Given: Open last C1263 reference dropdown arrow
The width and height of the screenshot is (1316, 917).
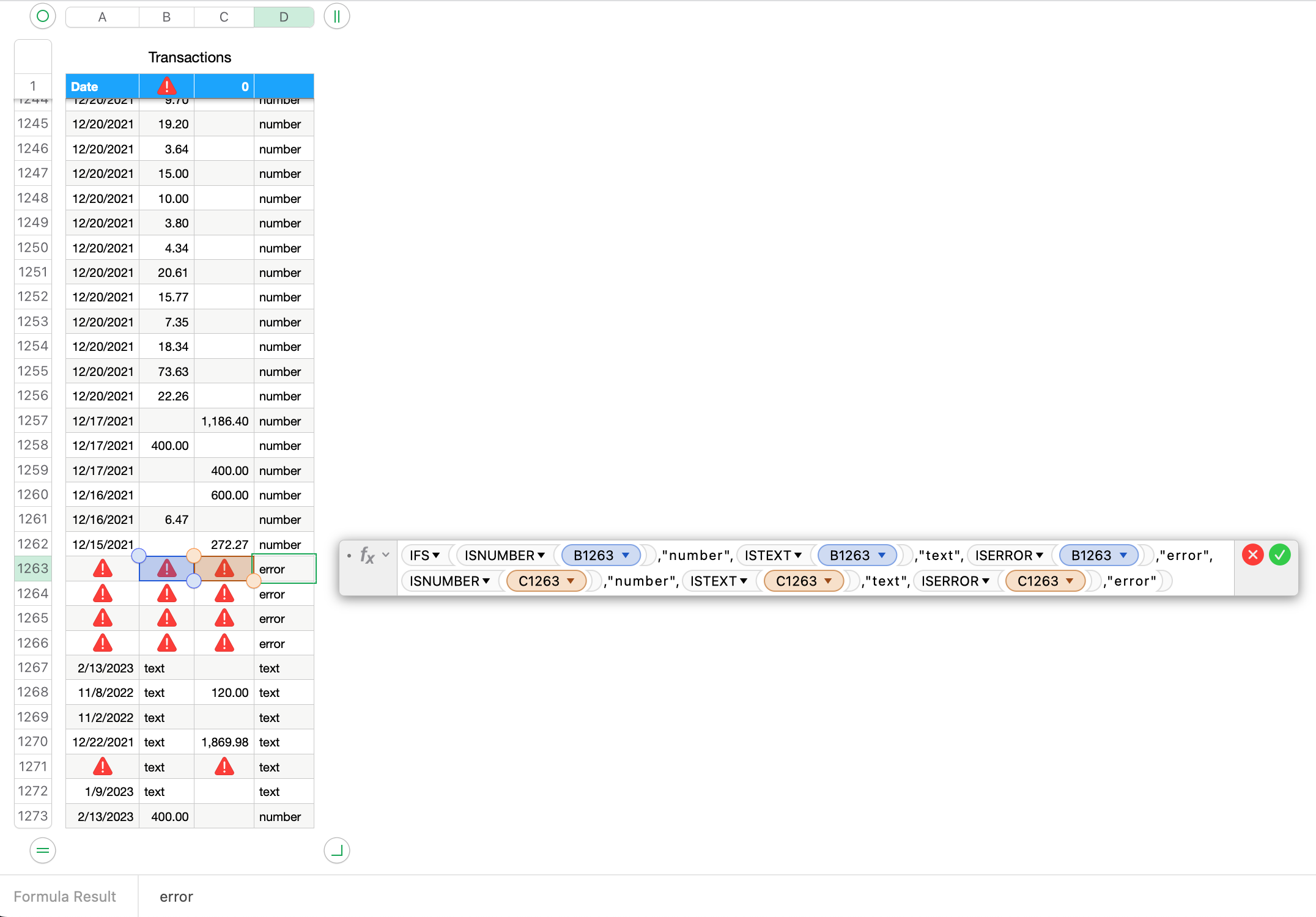Looking at the screenshot, I should pyautogui.click(x=1070, y=581).
